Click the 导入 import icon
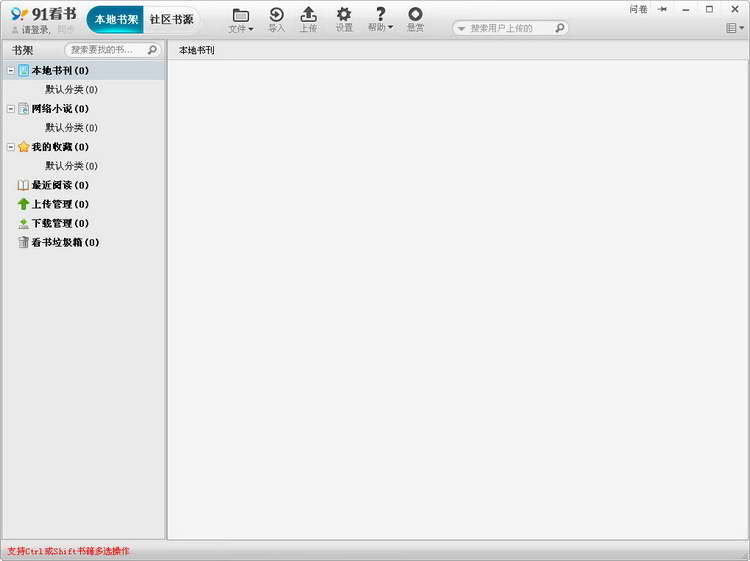The height and width of the screenshot is (561, 750). coord(276,15)
